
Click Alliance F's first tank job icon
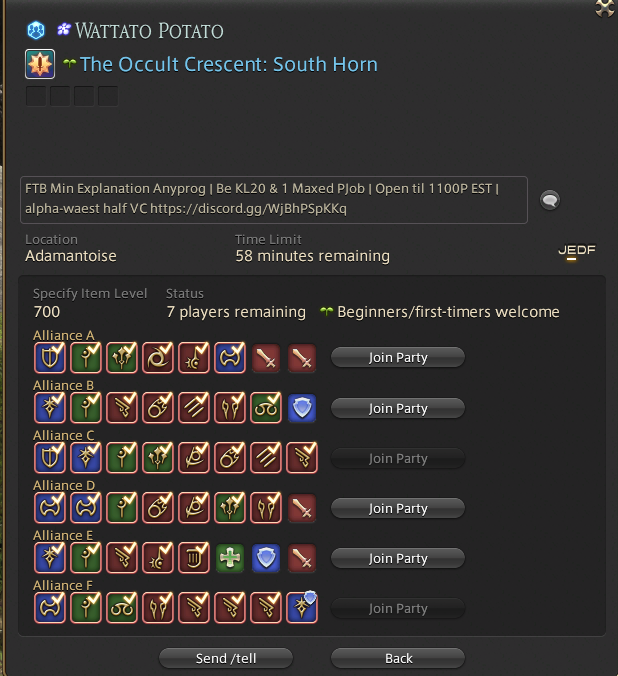point(50,608)
